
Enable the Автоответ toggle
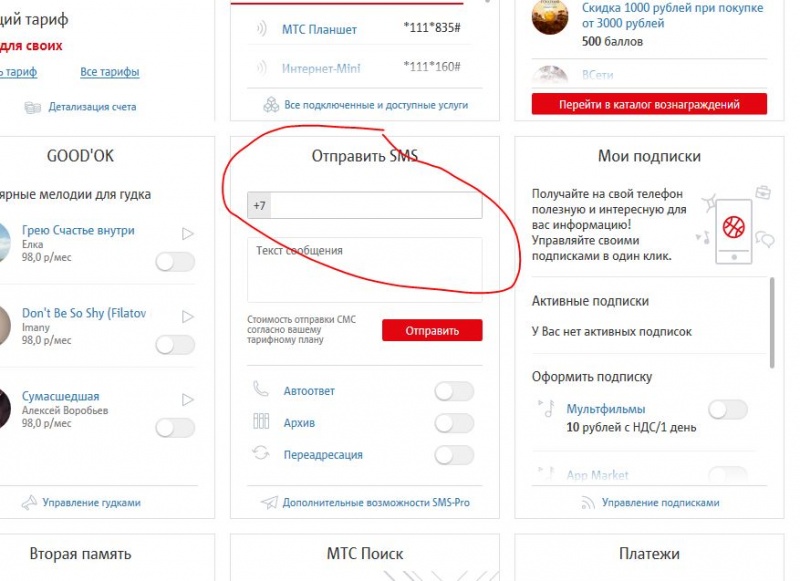pos(454,391)
